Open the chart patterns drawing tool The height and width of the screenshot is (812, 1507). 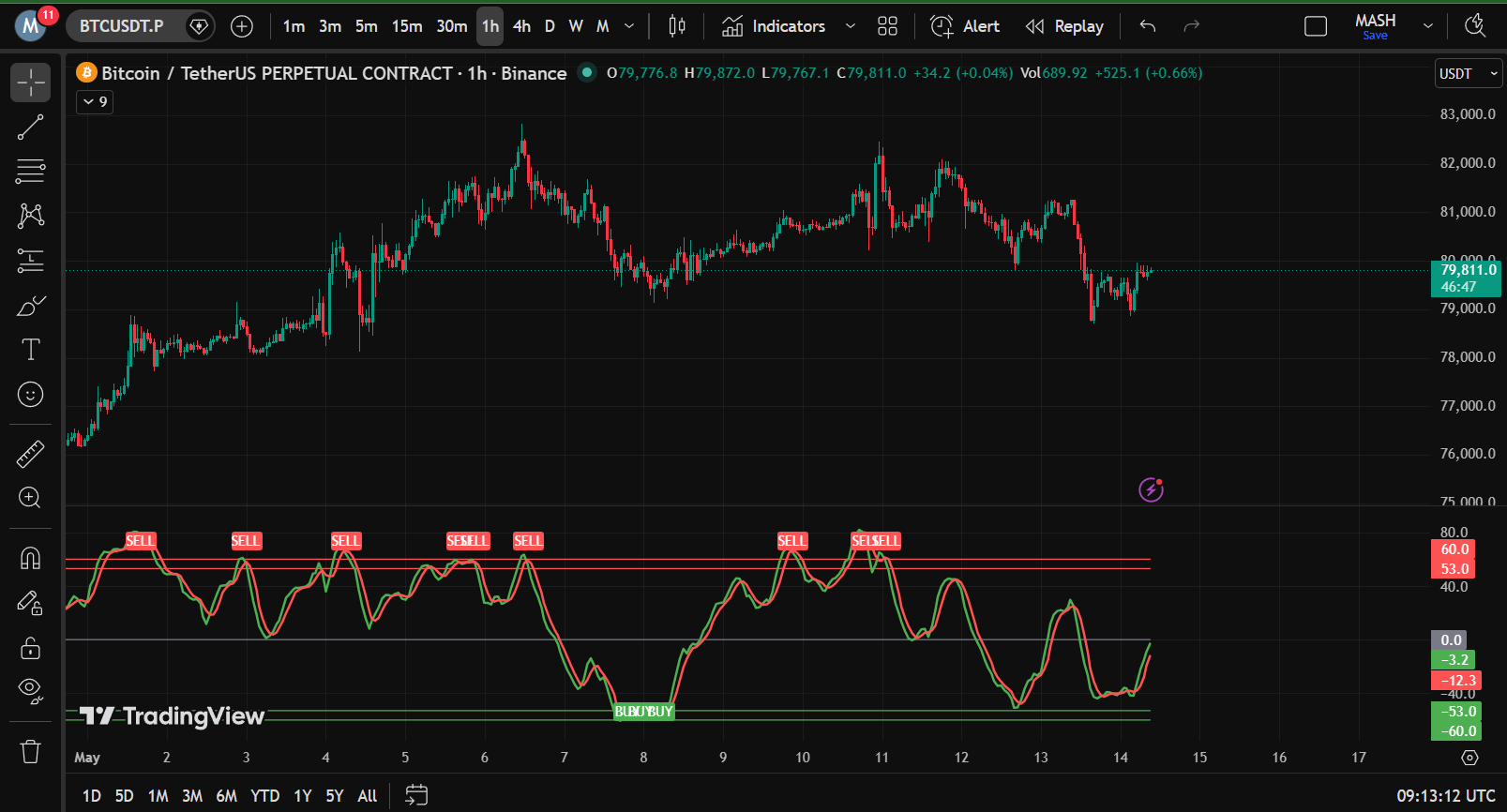30,216
